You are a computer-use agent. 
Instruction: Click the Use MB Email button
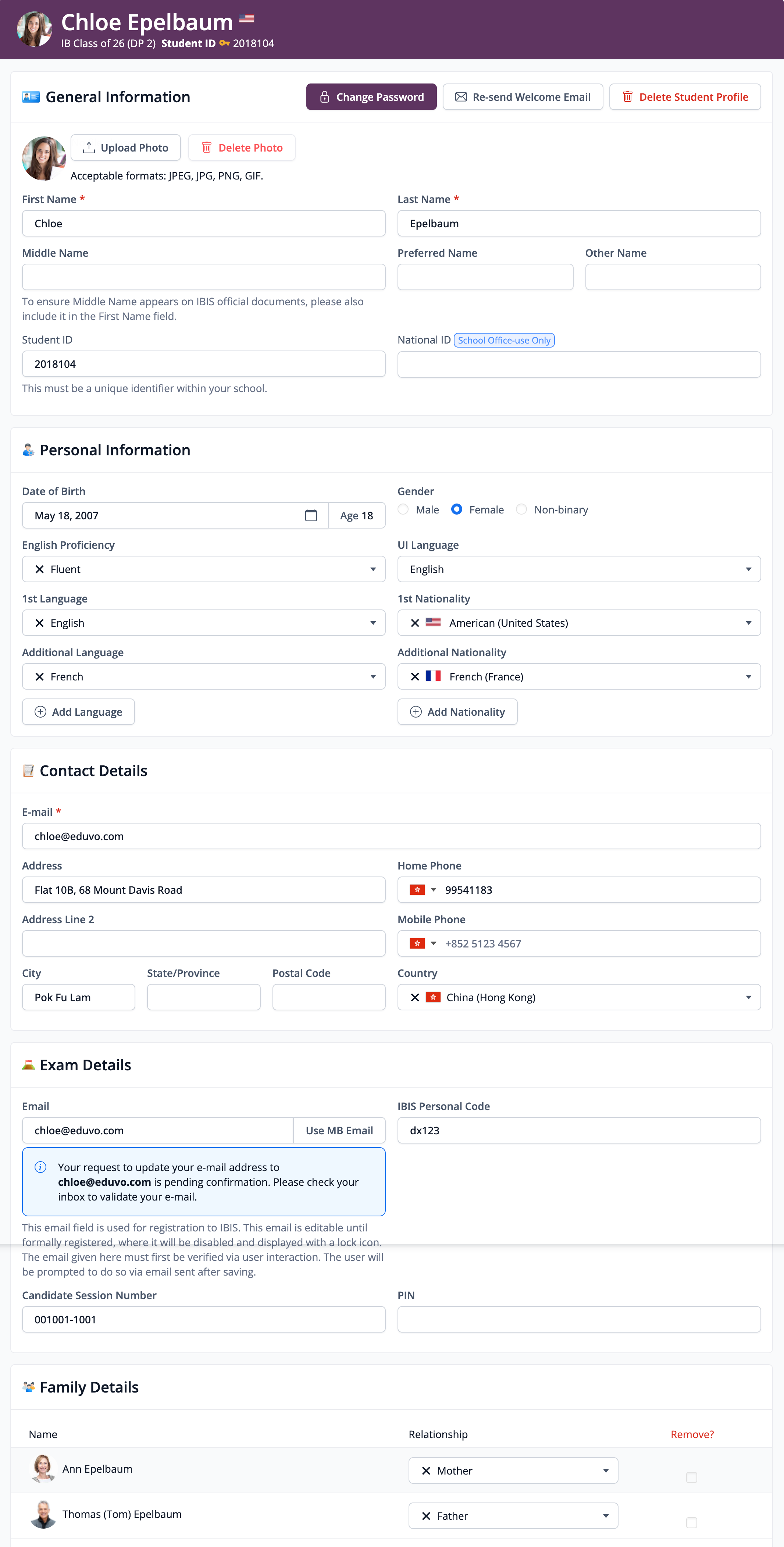pos(339,1130)
